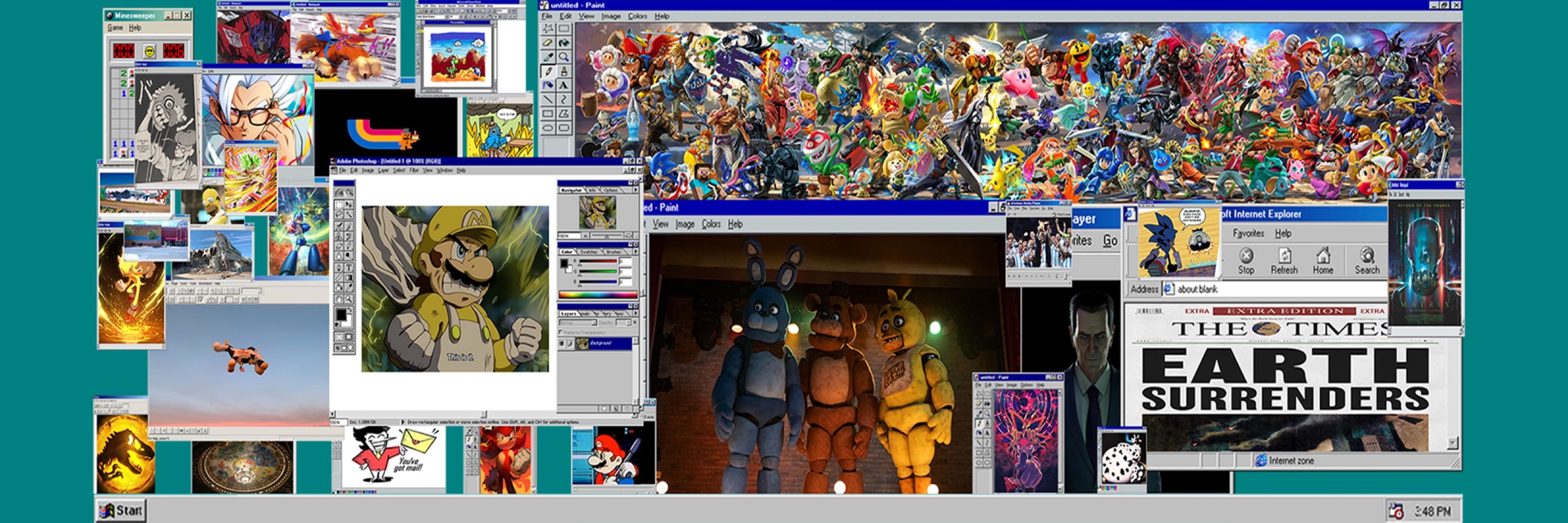Screen dimensions: 1568x523
Task: Select Photoshop's rectangular Marquee tool
Action: coord(339,204)
